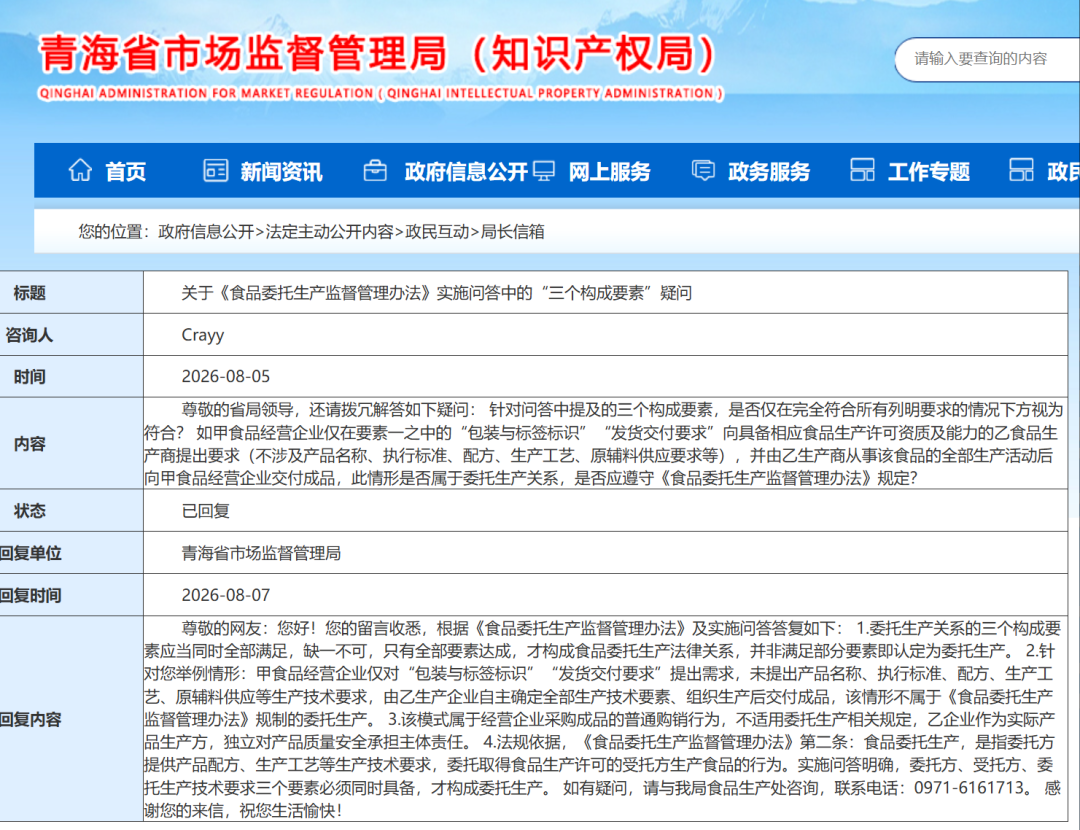Open the 网上服务 menu item
Image resolution: width=1080 pixels, height=830 pixels.
tap(610, 172)
